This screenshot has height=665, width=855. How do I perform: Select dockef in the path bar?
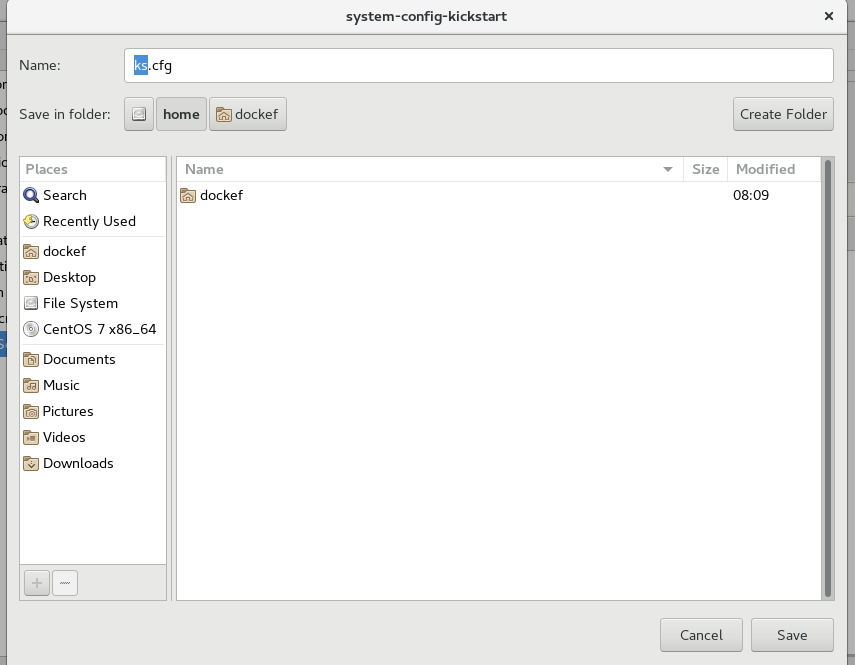click(x=248, y=114)
